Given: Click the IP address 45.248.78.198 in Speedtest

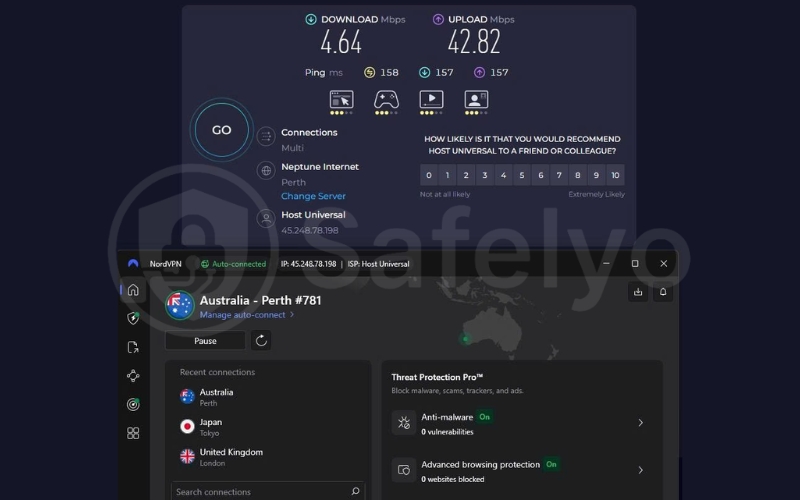Looking at the screenshot, I should pos(310,230).
